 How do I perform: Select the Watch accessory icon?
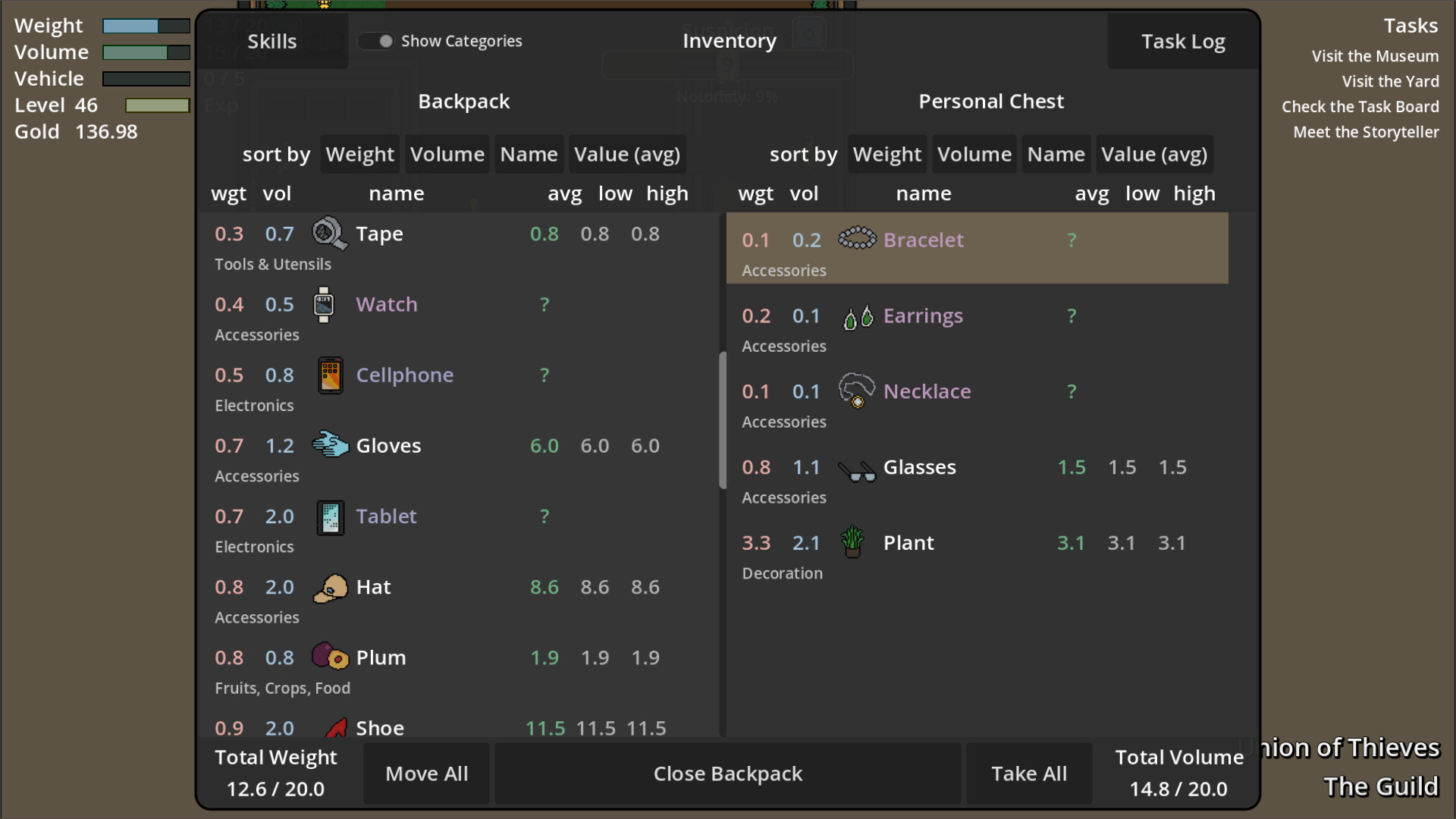tap(325, 304)
